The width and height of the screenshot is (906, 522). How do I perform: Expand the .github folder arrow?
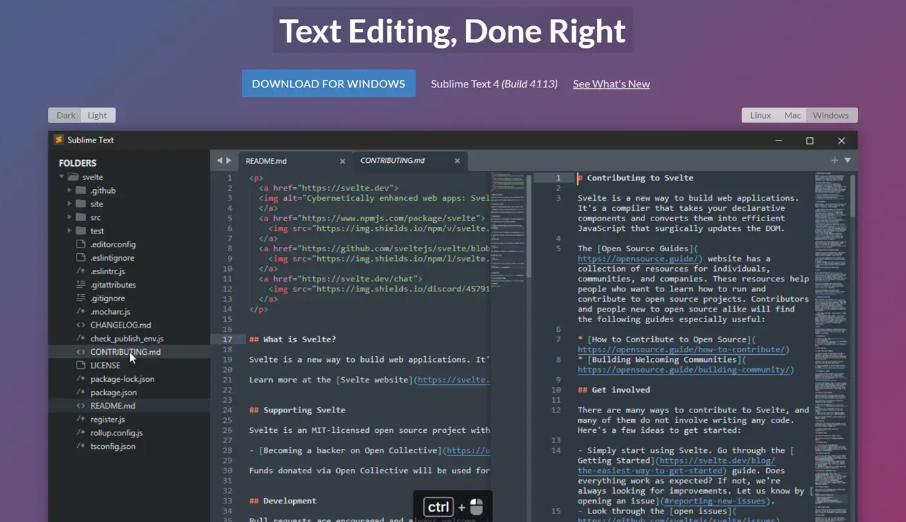click(x=69, y=190)
